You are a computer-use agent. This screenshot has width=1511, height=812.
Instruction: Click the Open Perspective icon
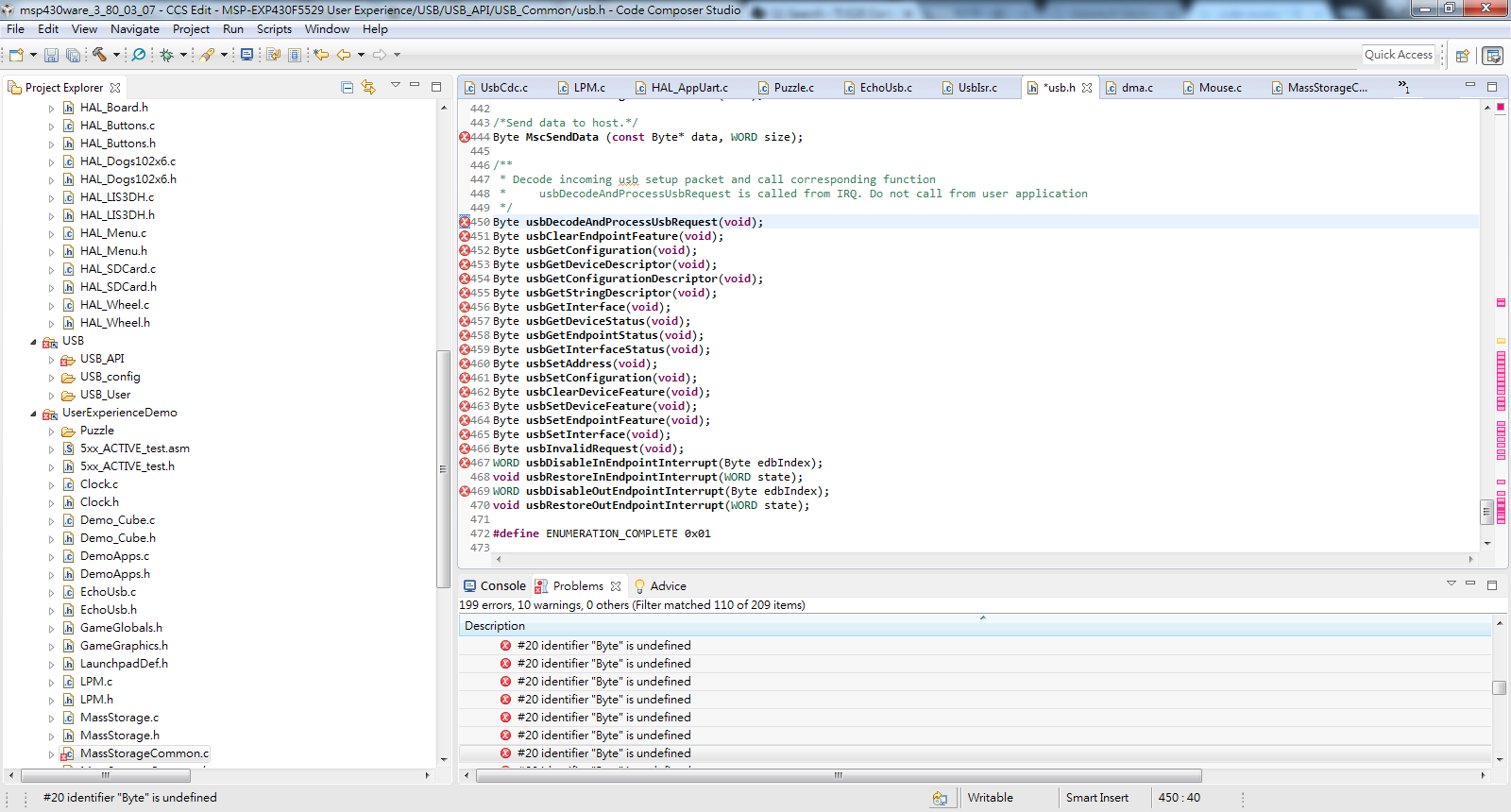pos(1462,55)
